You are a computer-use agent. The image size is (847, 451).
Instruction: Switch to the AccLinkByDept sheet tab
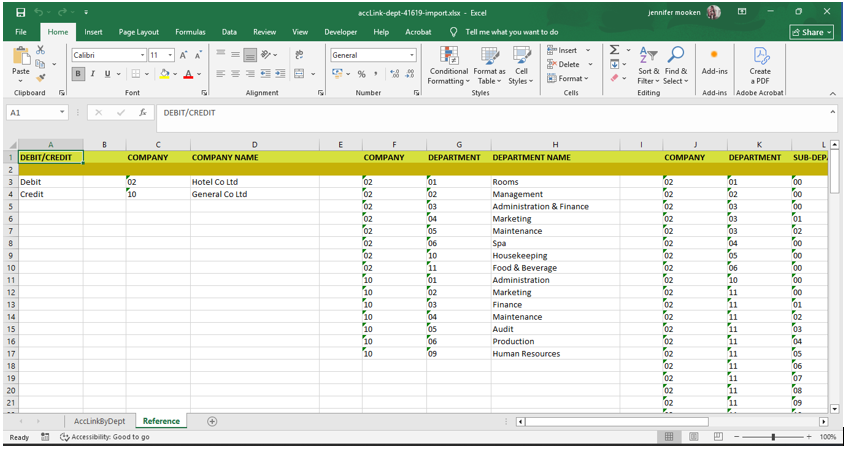99,421
